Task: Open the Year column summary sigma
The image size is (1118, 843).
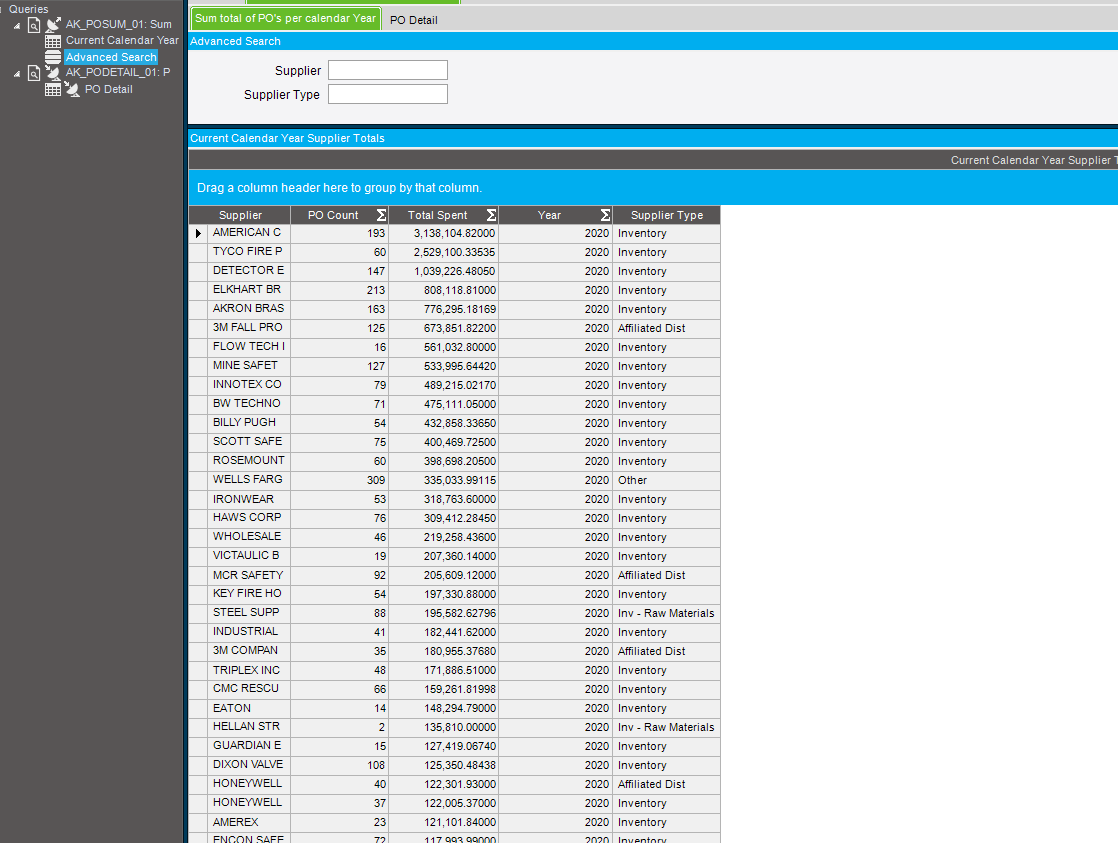Action: [605, 215]
